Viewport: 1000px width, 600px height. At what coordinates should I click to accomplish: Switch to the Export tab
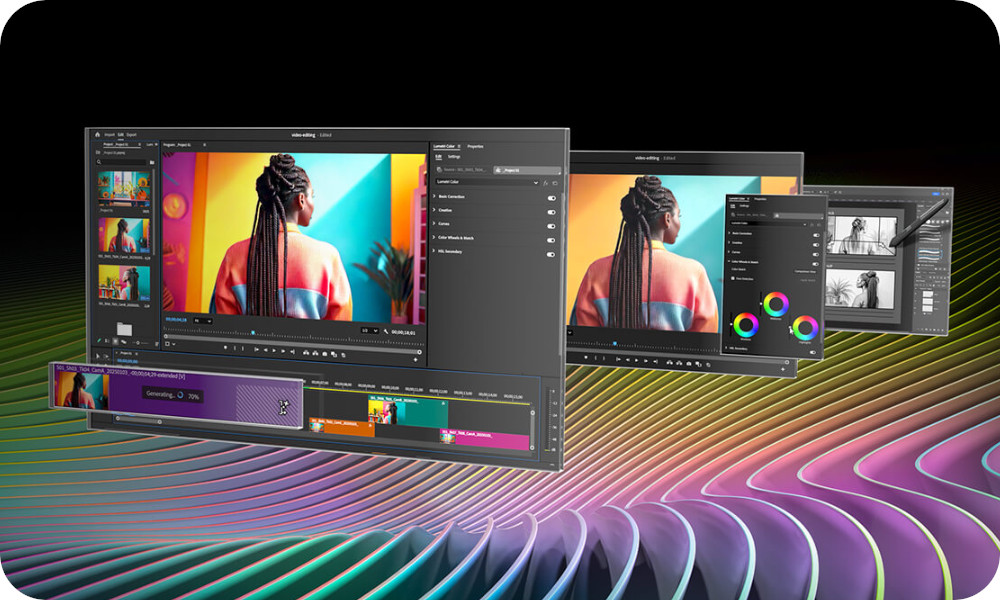pos(131,135)
